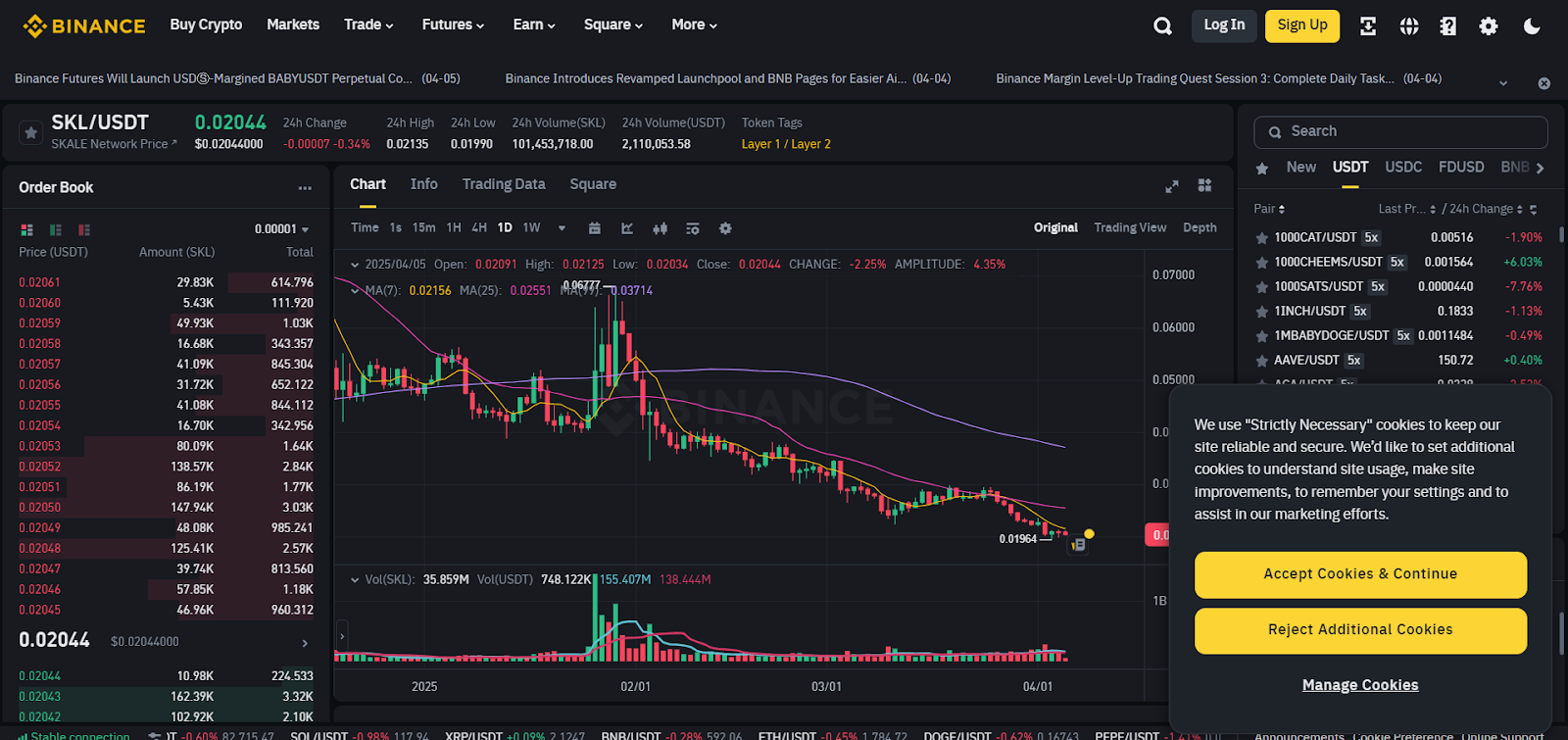Open the language globe selector

[1409, 25]
